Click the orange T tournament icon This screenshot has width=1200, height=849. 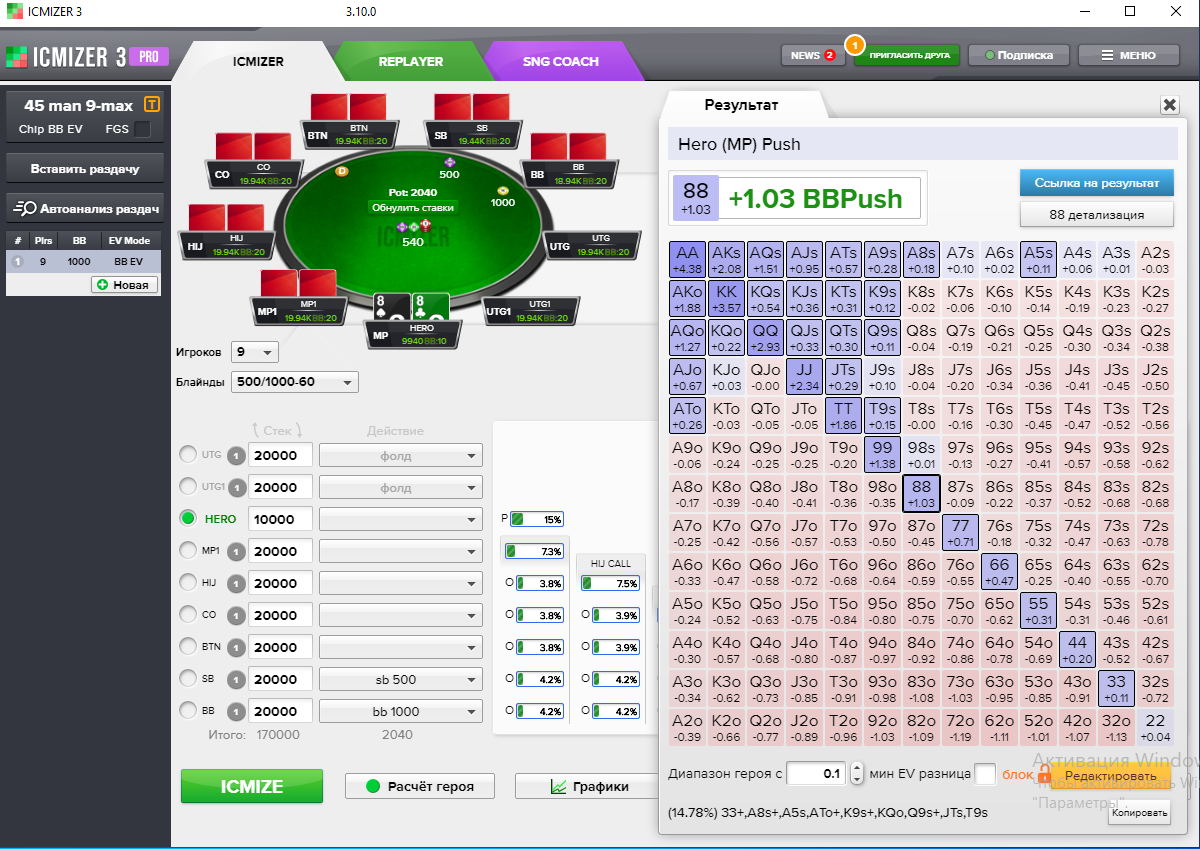[x=151, y=104]
